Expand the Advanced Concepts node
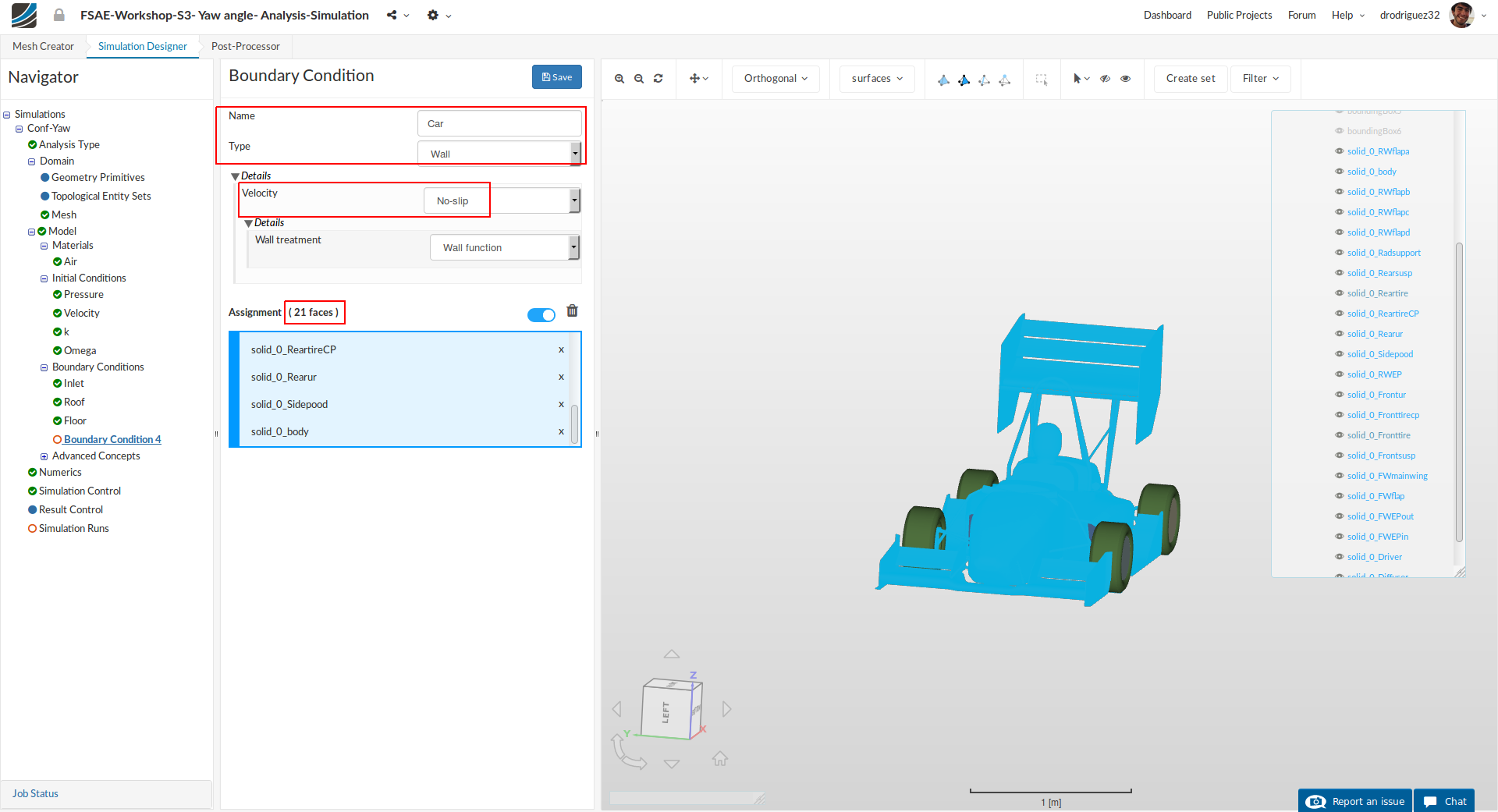 [44, 456]
